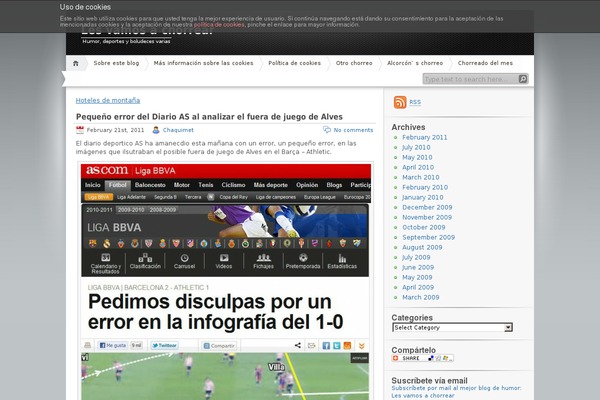This screenshot has height=400, width=600.
Task: Click the home icon in navigation bar
Action: [75, 63]
